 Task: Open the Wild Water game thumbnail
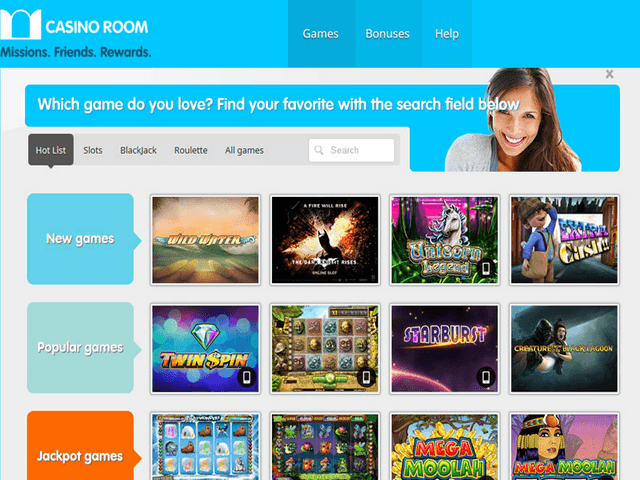click(x=205, y=240)
